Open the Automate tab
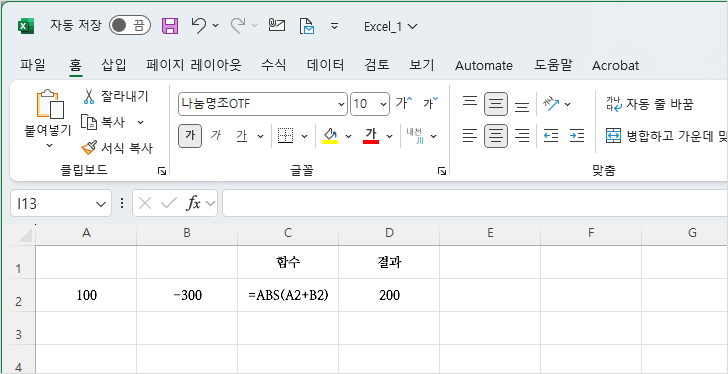The image size is (728, 374). click(x=484, y=65)
